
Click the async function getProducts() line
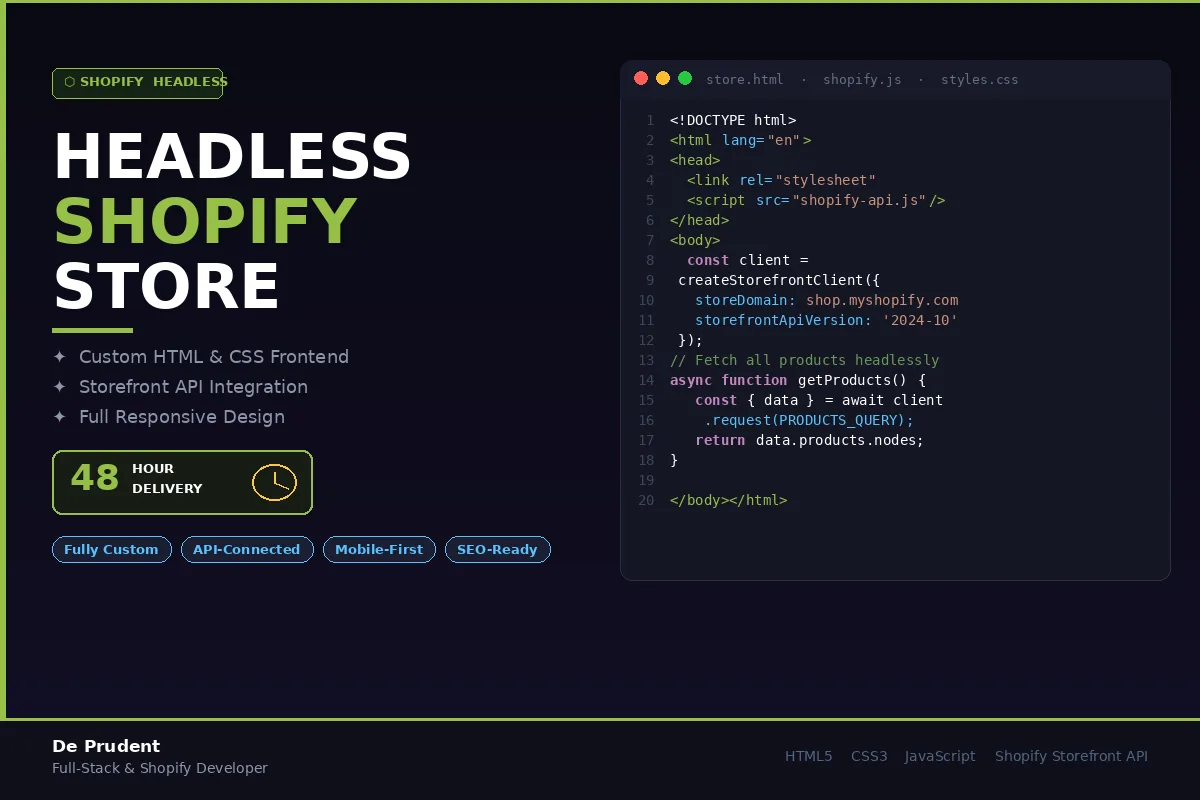(798, 380)
